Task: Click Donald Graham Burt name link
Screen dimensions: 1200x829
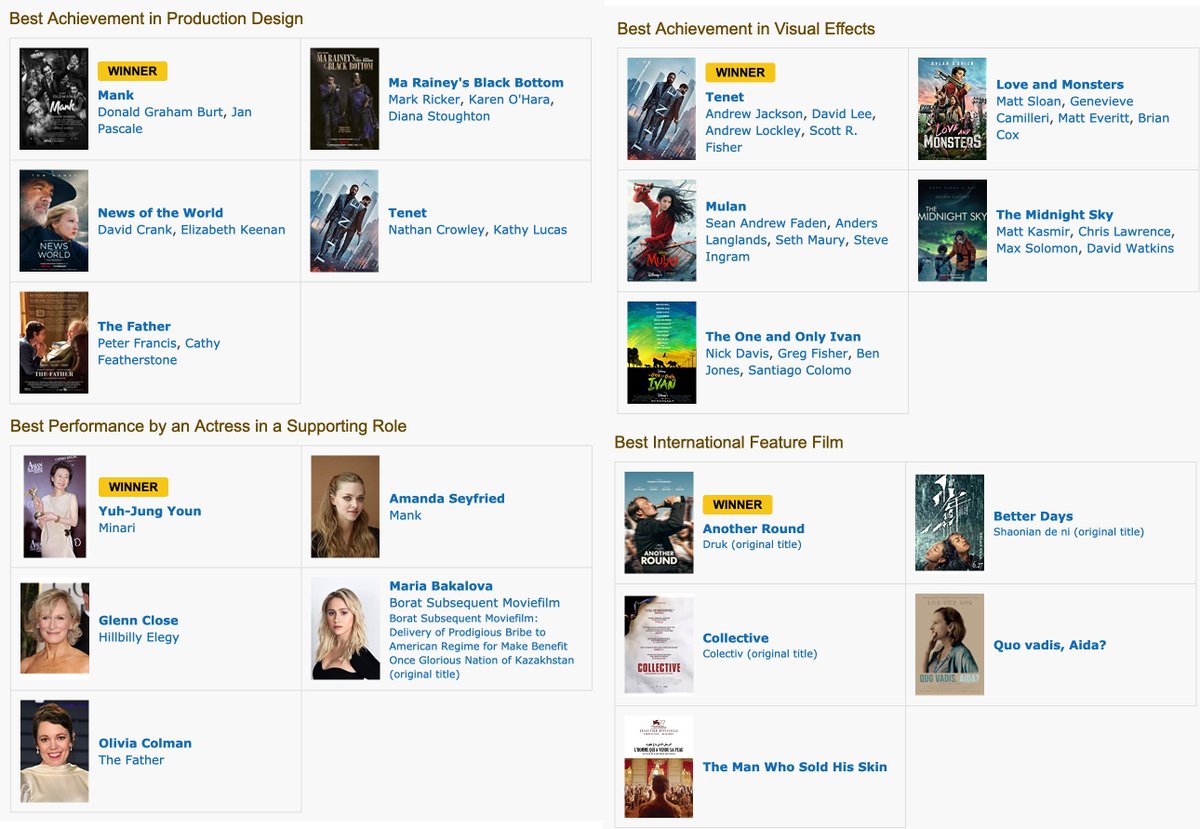Action: (x=161, y=112)
